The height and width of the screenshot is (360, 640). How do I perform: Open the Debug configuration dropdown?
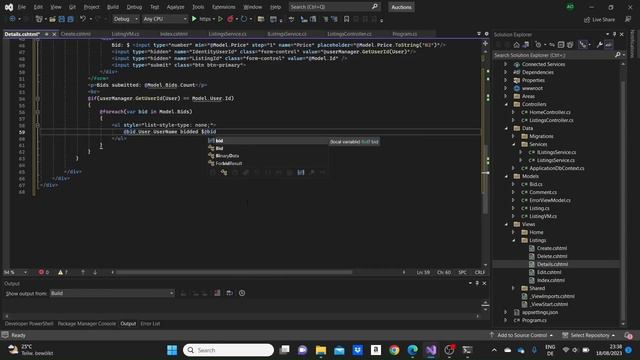(x=125, y=19)
